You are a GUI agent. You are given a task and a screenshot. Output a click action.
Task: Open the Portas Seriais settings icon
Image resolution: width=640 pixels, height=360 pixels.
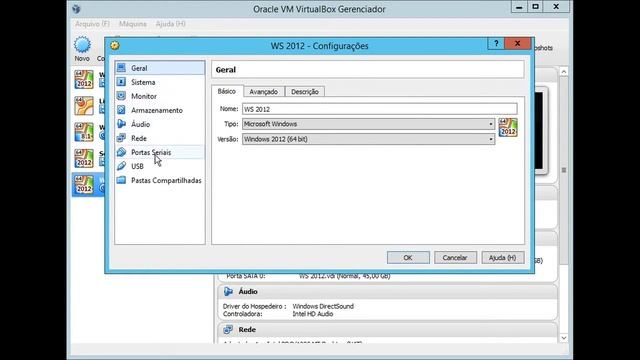pyautogui.click(x=121, y=152)
